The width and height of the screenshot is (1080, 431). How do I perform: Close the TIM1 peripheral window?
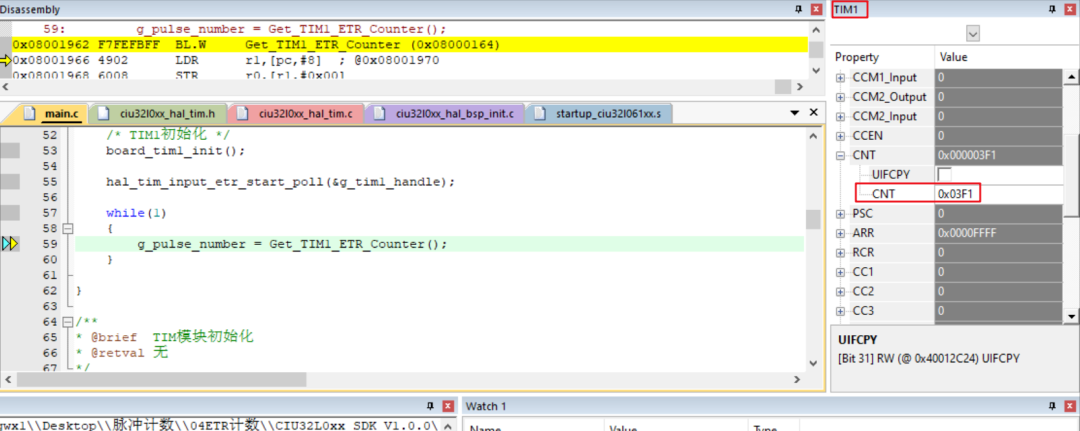point(1070,10)
